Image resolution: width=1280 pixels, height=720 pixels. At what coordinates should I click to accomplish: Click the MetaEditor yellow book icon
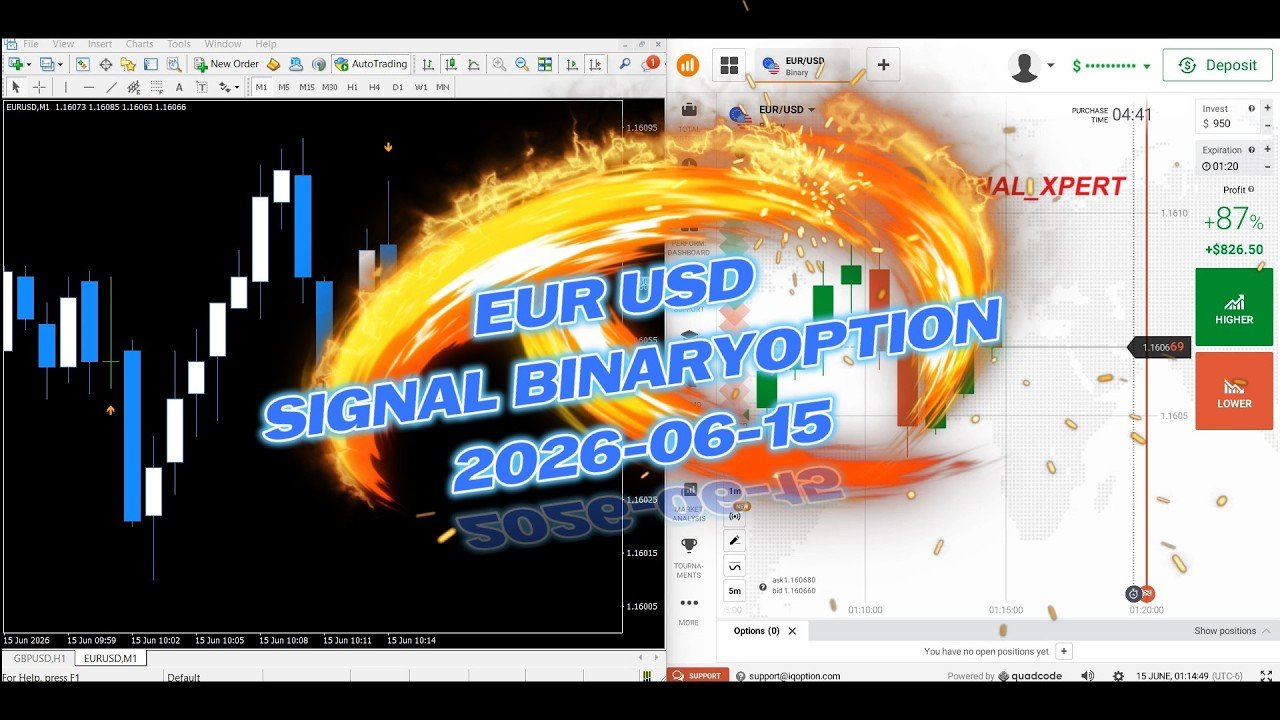pos(273,64)
